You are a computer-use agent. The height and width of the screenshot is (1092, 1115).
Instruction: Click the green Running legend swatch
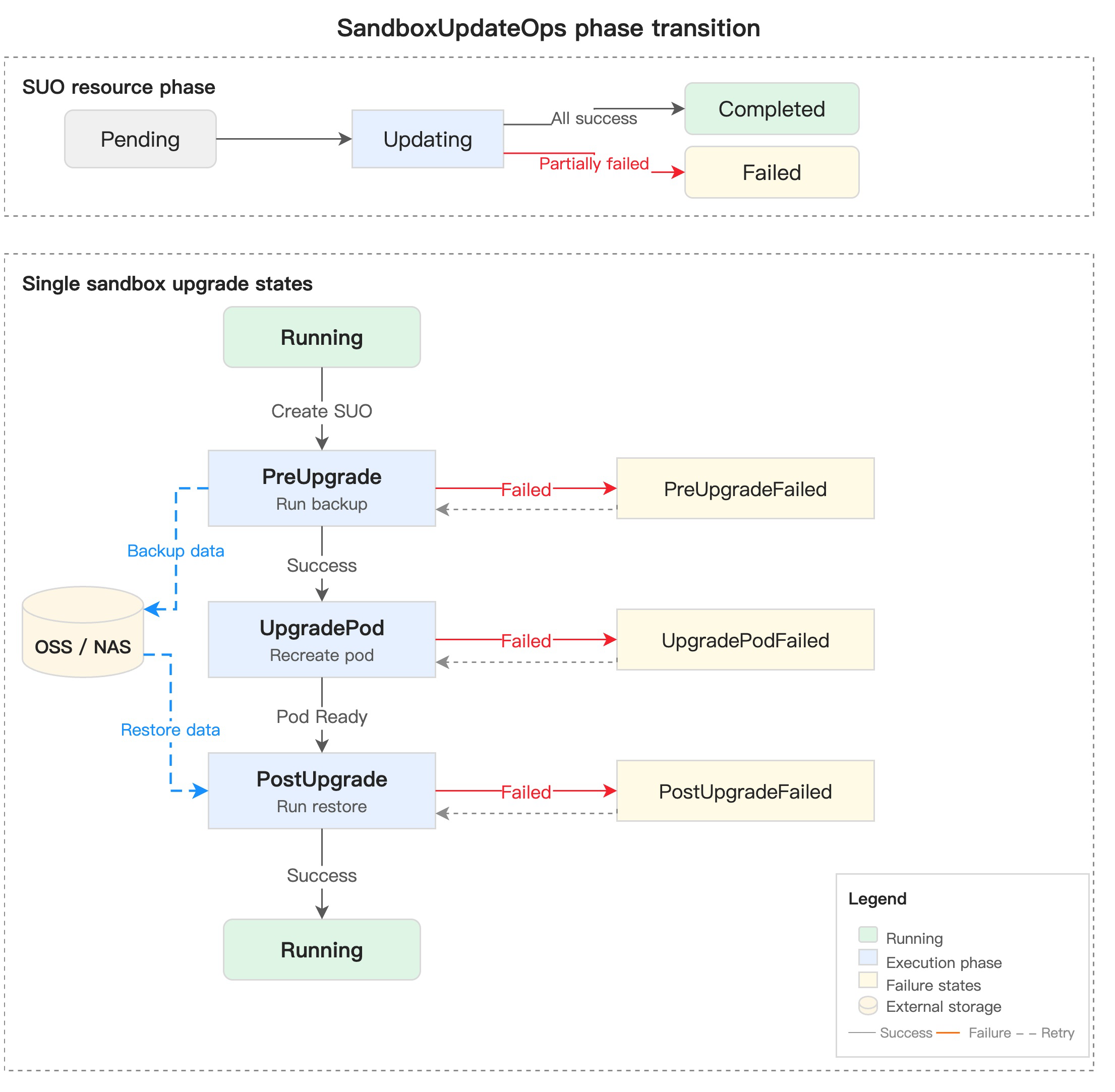pos(868,934)
